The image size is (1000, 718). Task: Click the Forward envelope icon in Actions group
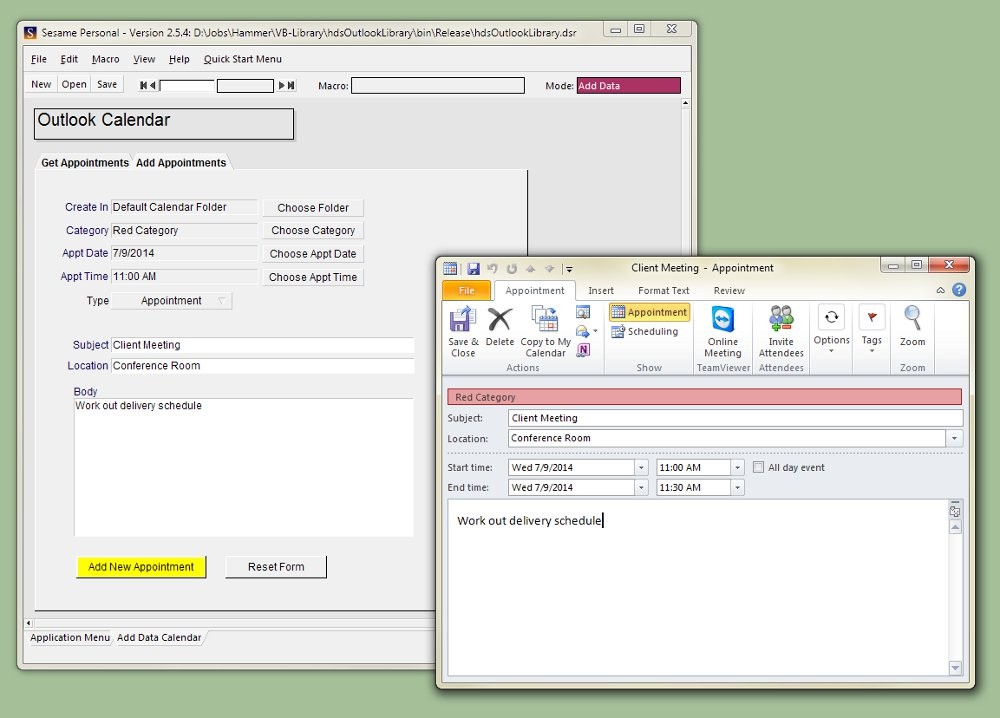[x=582, y=331]
